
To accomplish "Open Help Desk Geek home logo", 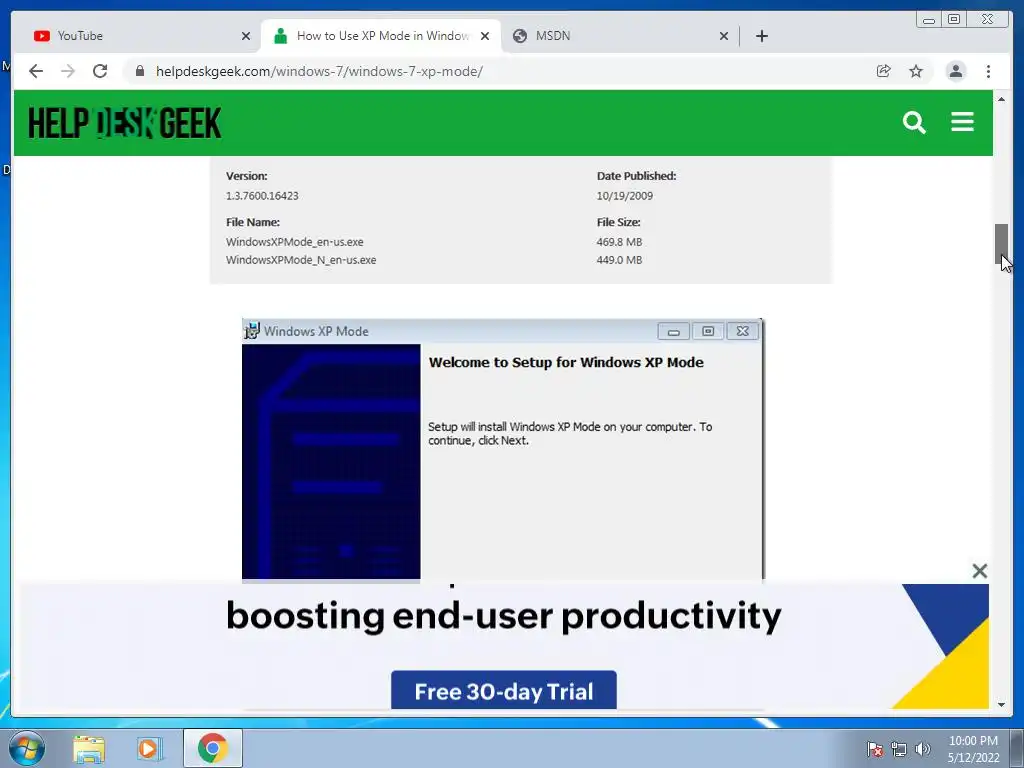I will point(125,123).
